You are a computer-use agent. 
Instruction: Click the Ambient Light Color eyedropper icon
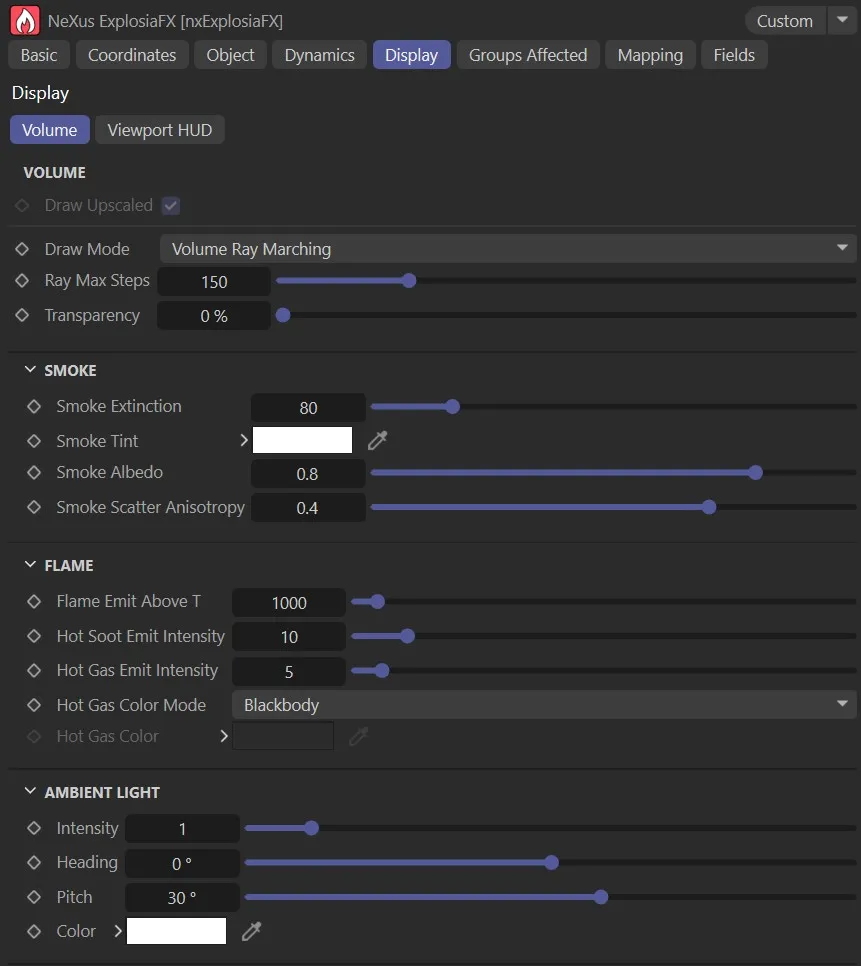coord(251,930)
